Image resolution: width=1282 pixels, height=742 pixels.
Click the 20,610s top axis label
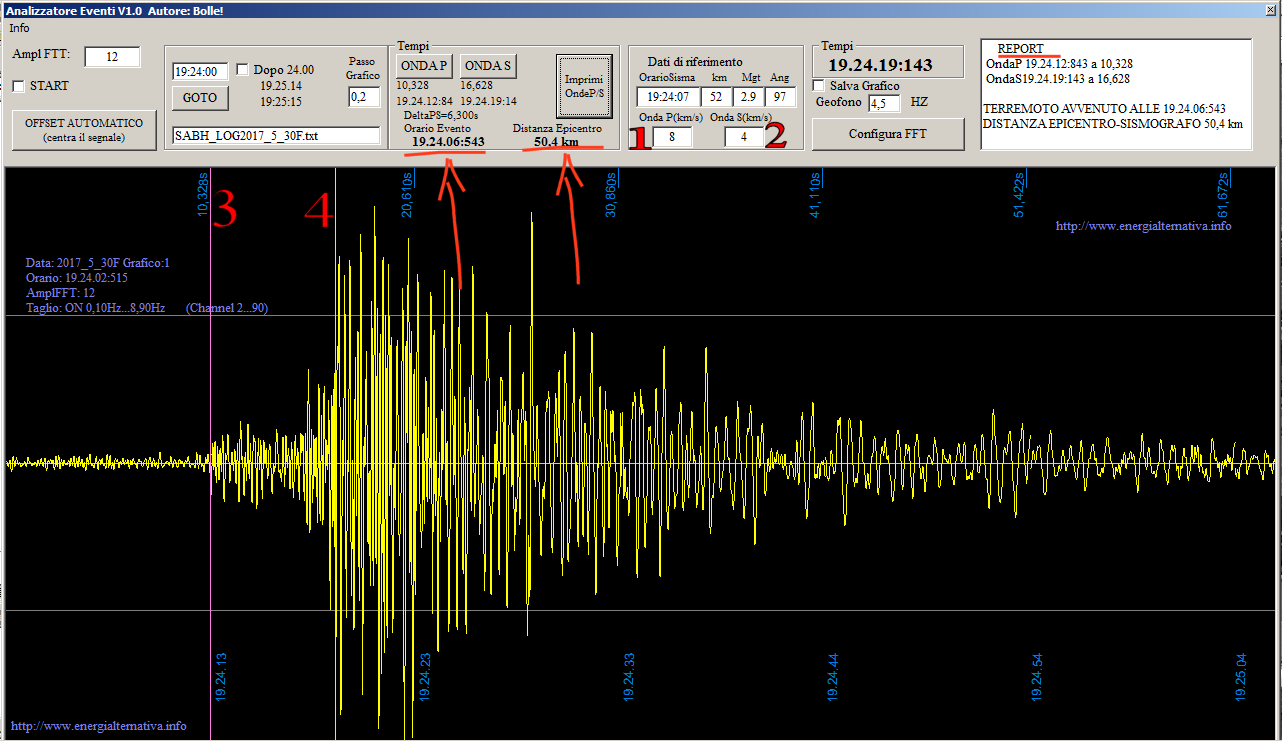pyautogui.click(x=408, y=194)
